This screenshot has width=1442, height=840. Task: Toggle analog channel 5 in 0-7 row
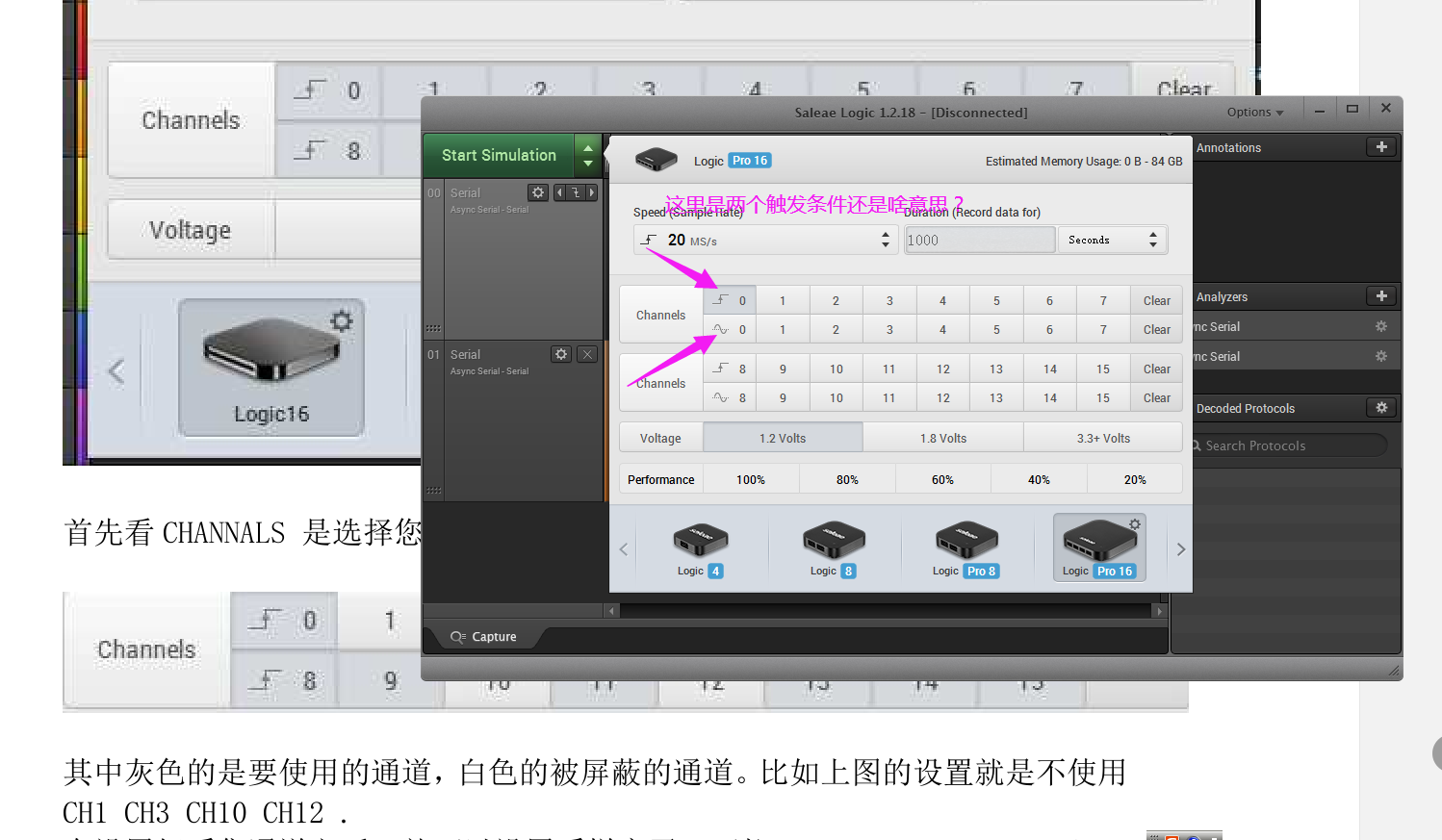tap(996, 329)
